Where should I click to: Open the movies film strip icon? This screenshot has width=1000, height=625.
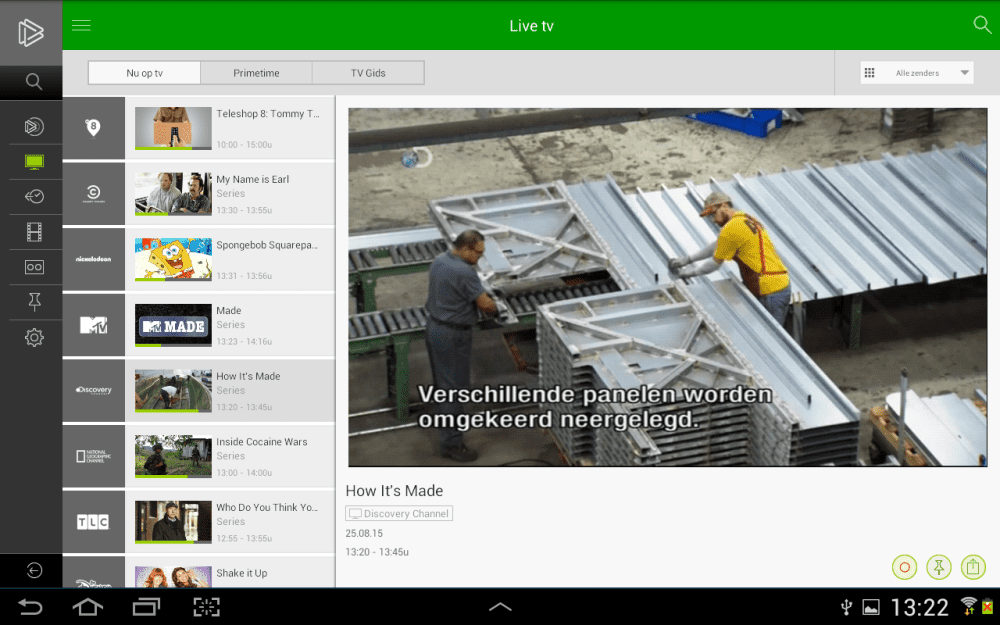pos(34,232)
